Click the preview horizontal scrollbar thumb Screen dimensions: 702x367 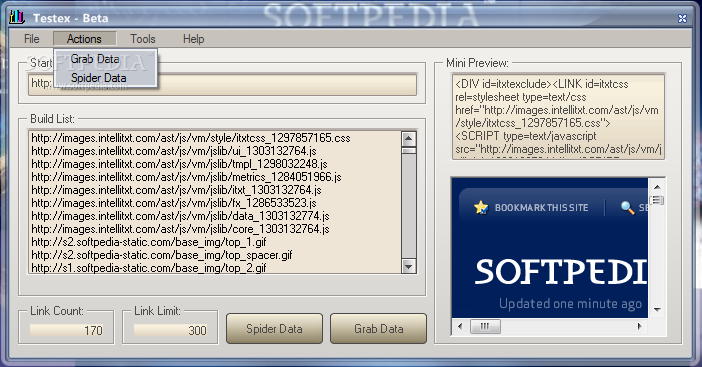coord(485,326)
